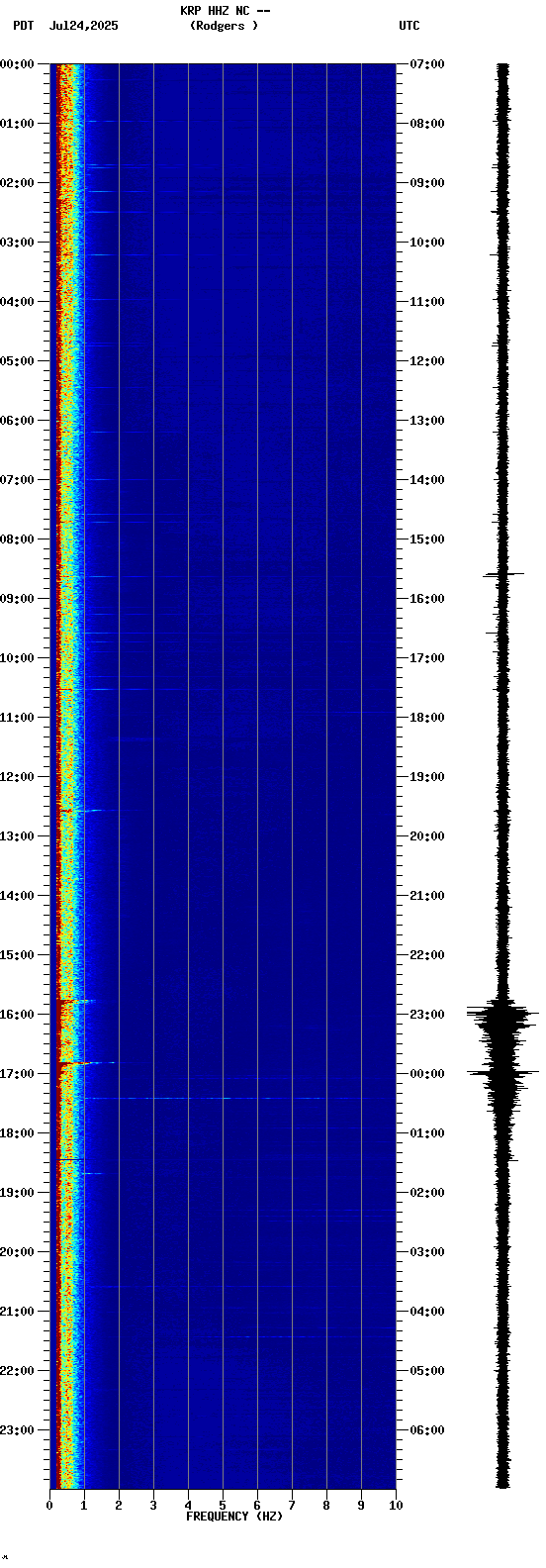
Task: Click the 14:00 UTC label on right axis
Action: (427, 480)
